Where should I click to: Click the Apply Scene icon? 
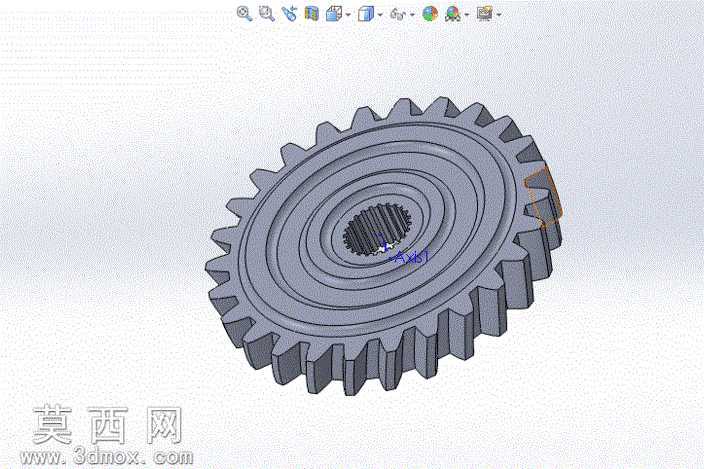[x=453, y=14]
